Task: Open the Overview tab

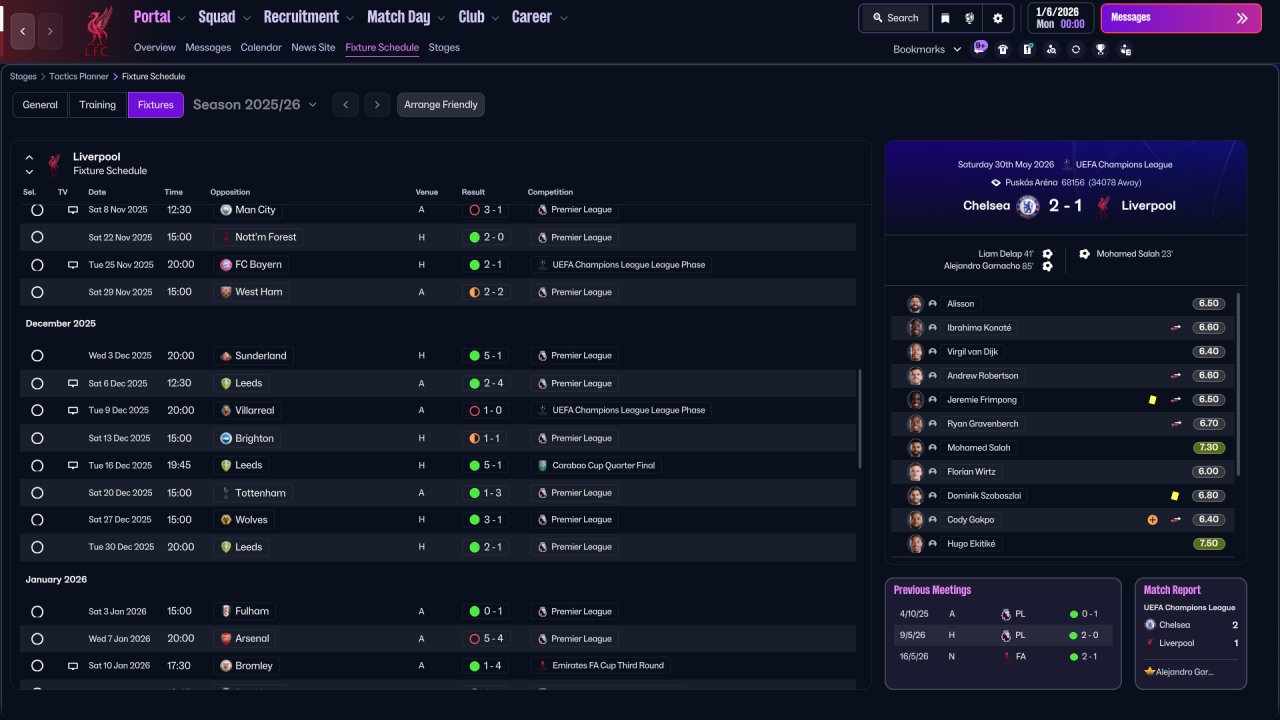Action: tap(155, 47)
